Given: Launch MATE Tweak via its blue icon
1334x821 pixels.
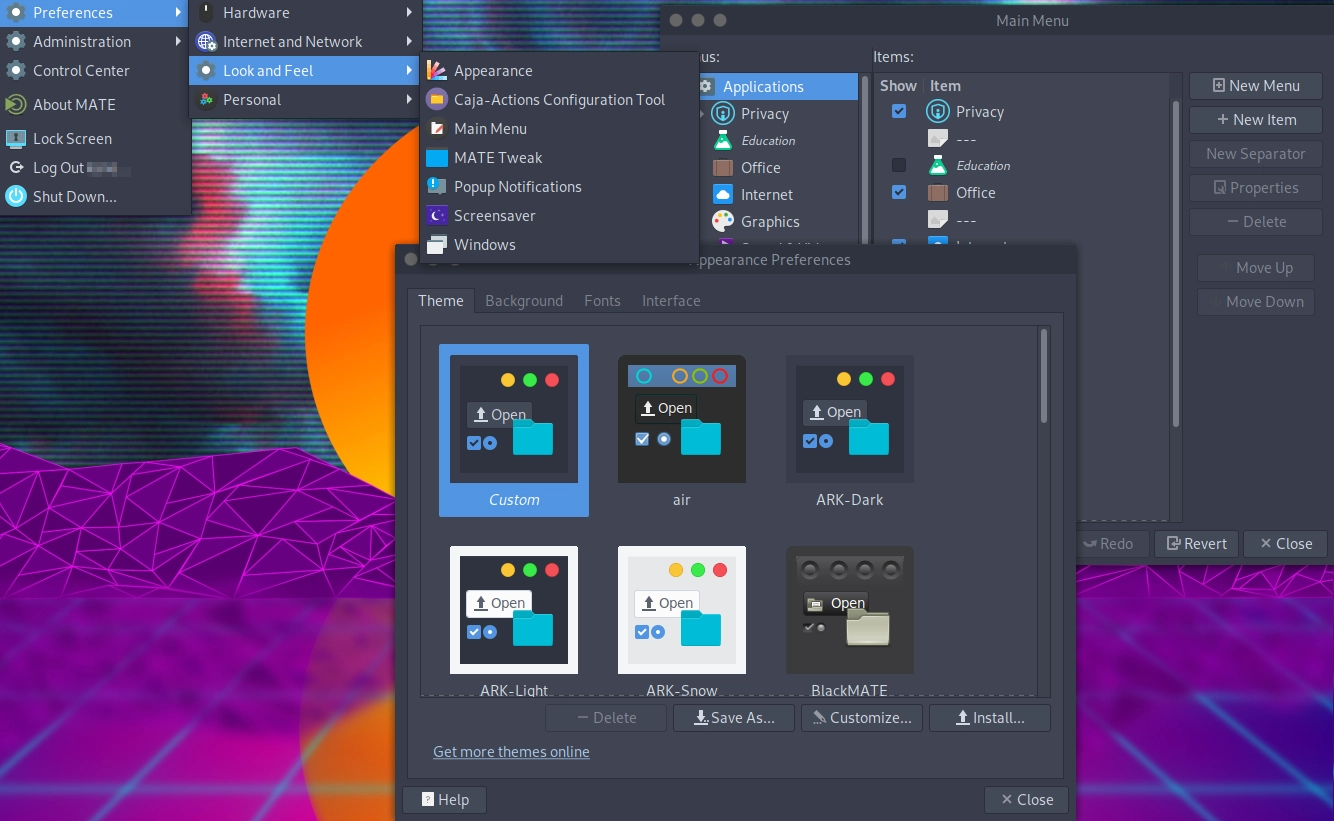Looking at the screenshot, I should coord(436,158).
